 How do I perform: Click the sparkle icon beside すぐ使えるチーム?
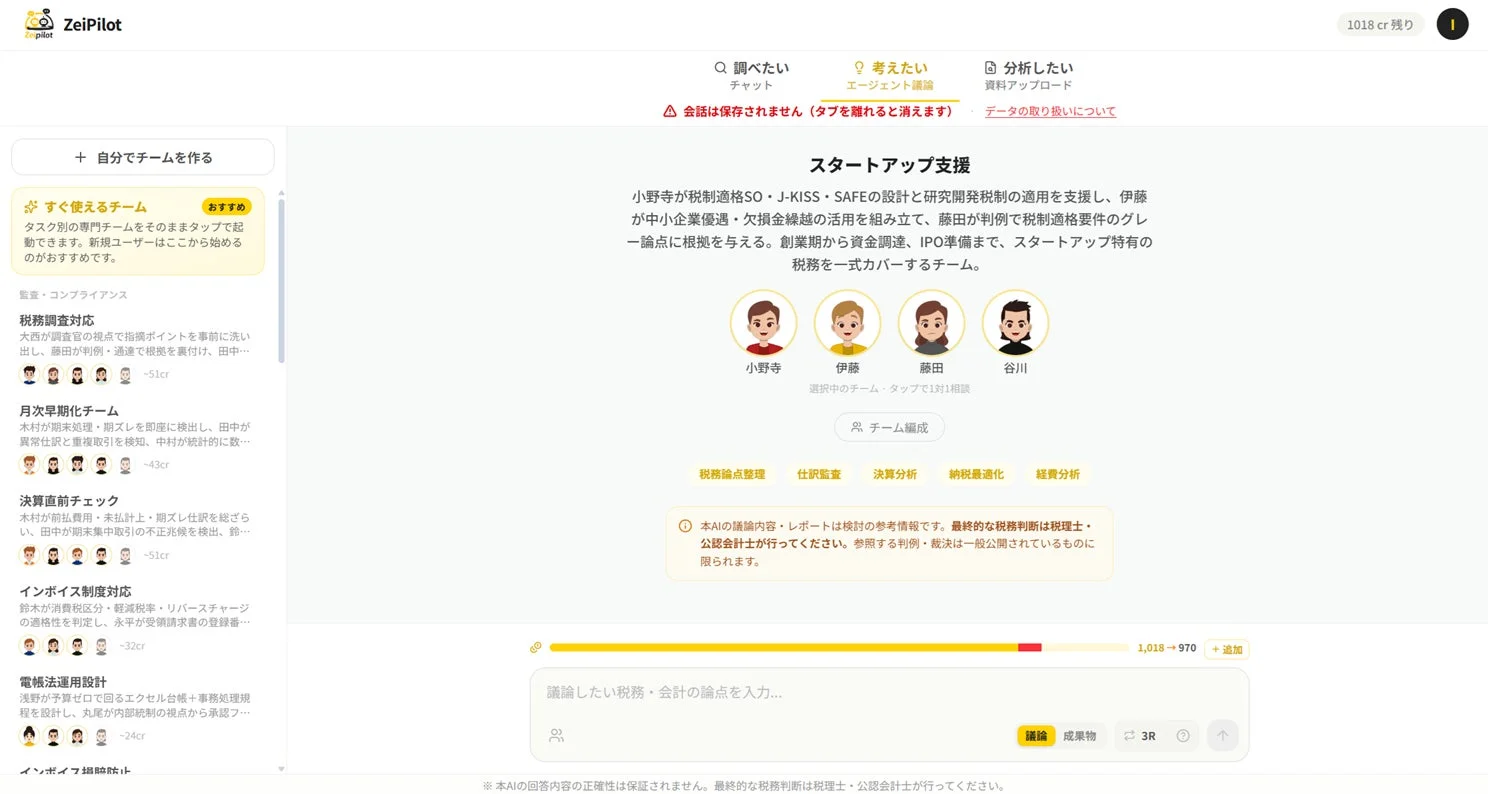[x=31, y=207]
